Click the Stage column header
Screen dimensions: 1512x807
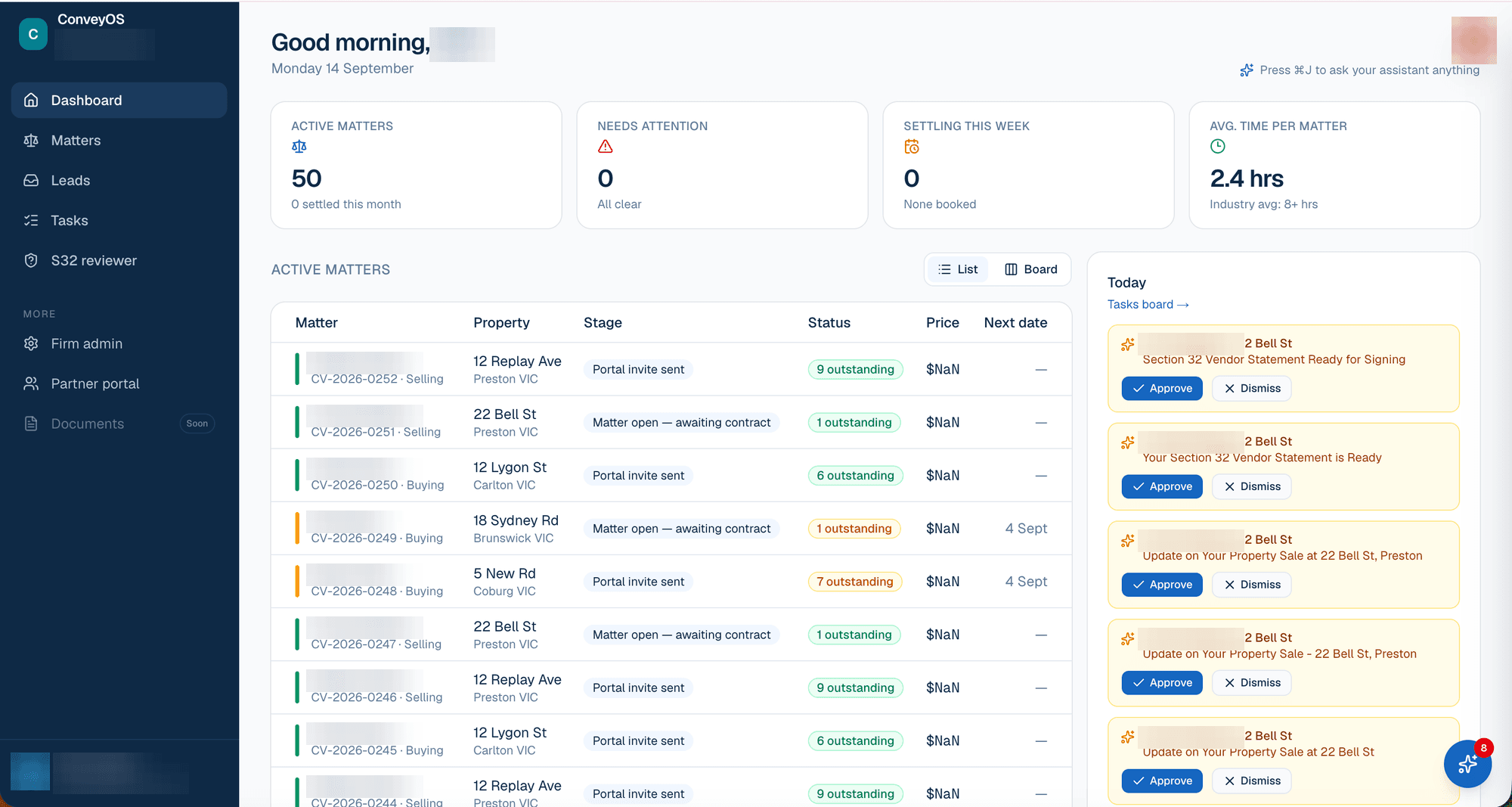click(x=603, y=322)
